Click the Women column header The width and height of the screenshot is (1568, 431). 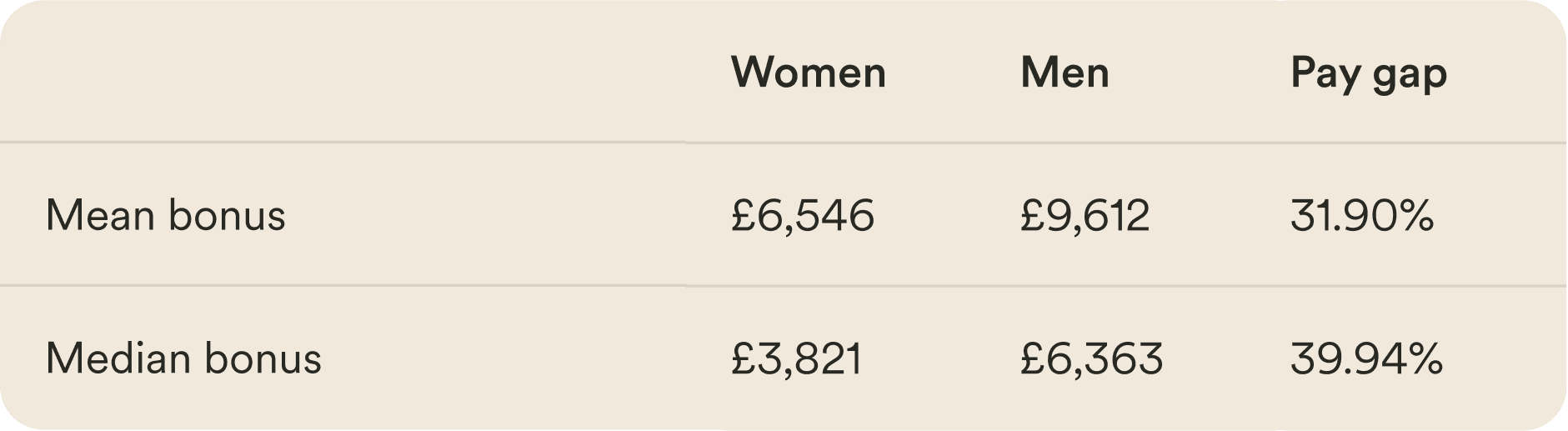[x=808, y=73]
